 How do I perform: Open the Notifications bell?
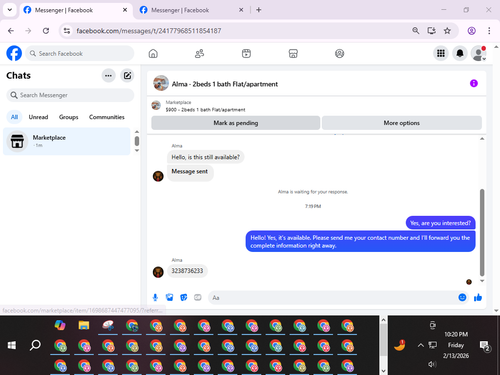(x=460, y=53)
